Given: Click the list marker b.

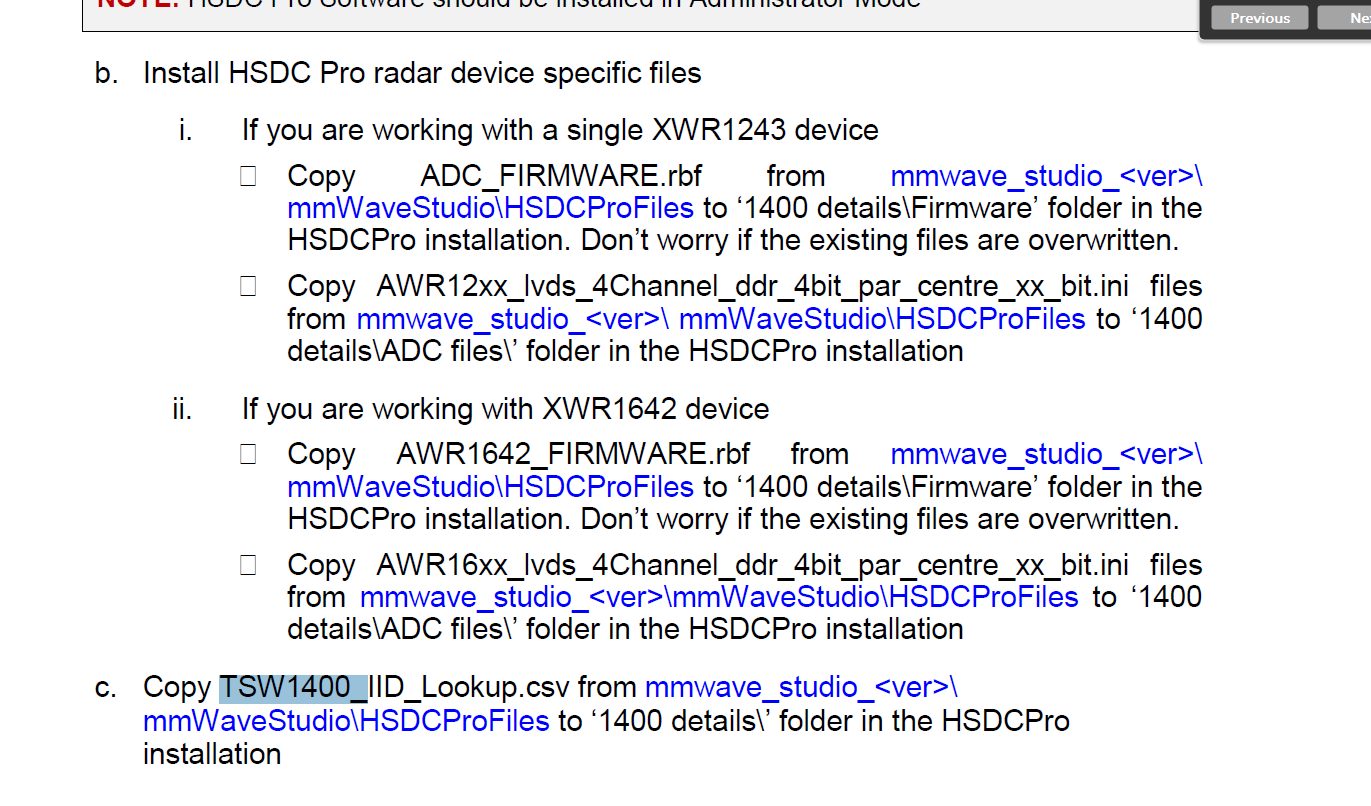Looking at the screenshot, I should (x=106, y=73).
